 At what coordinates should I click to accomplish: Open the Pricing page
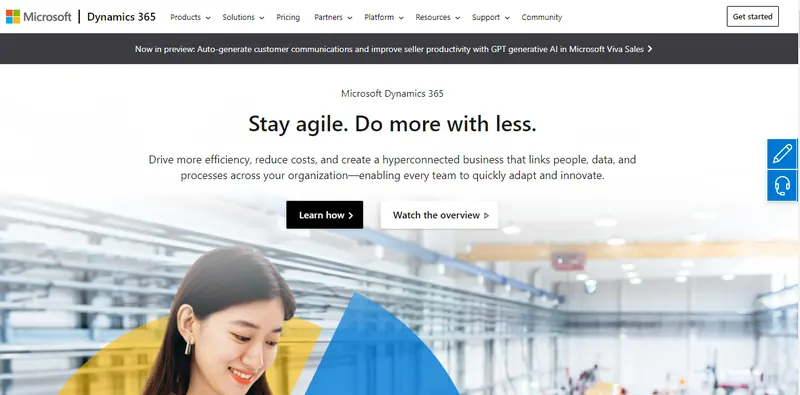click(288, 17)
